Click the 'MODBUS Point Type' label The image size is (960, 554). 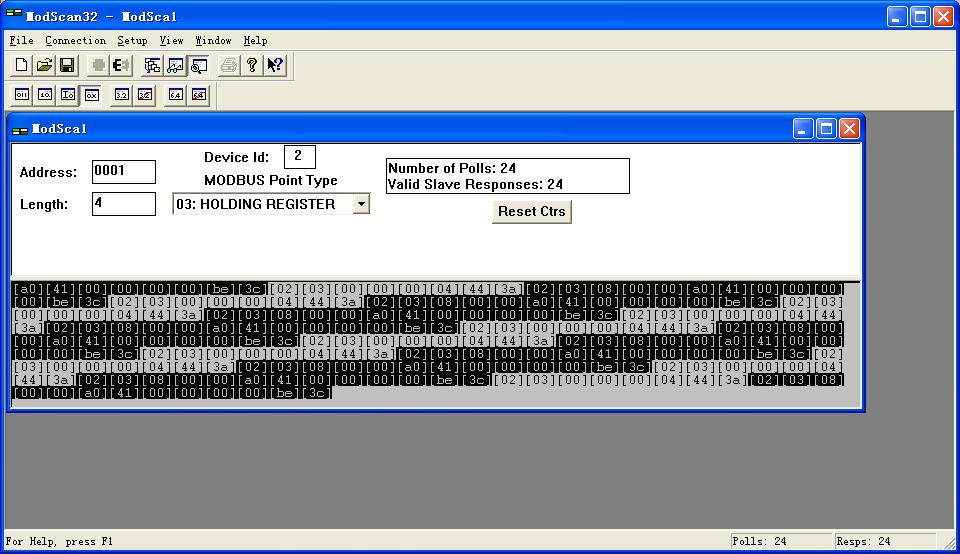click(x=271, y=181)
